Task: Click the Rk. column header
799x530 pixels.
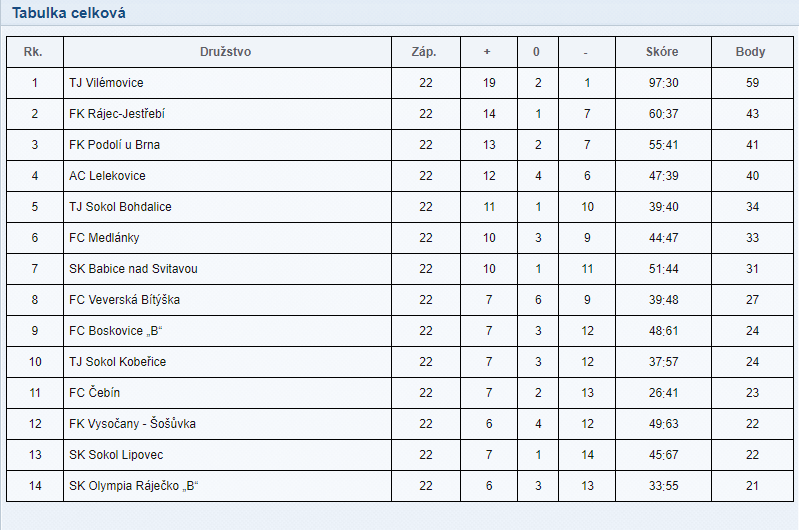Action: click(x=33, y=52)
